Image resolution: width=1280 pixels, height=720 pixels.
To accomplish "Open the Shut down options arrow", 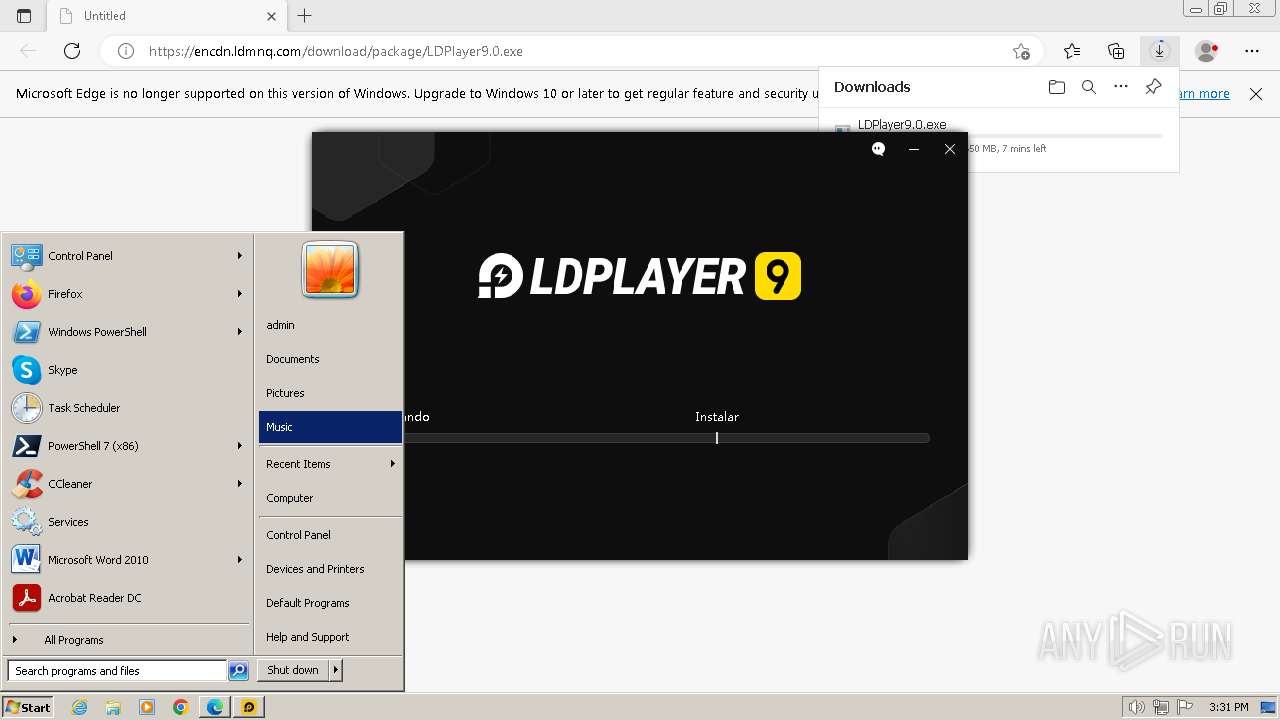I will coord(336,670).
